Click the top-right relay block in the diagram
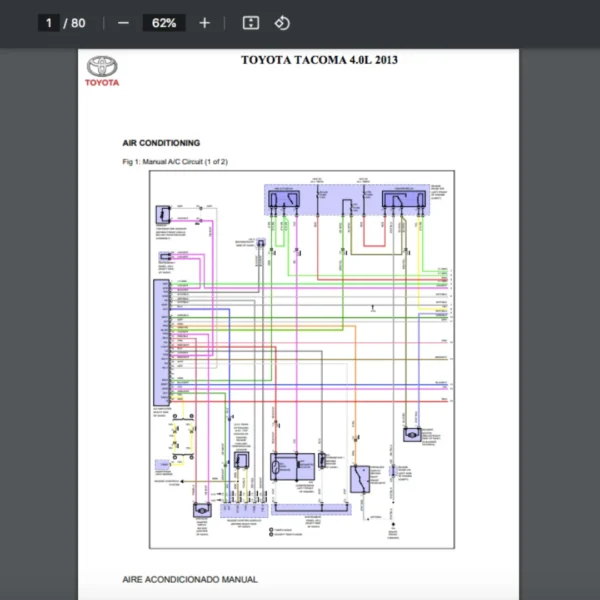The image size is (600, 600). coord(400,199)
